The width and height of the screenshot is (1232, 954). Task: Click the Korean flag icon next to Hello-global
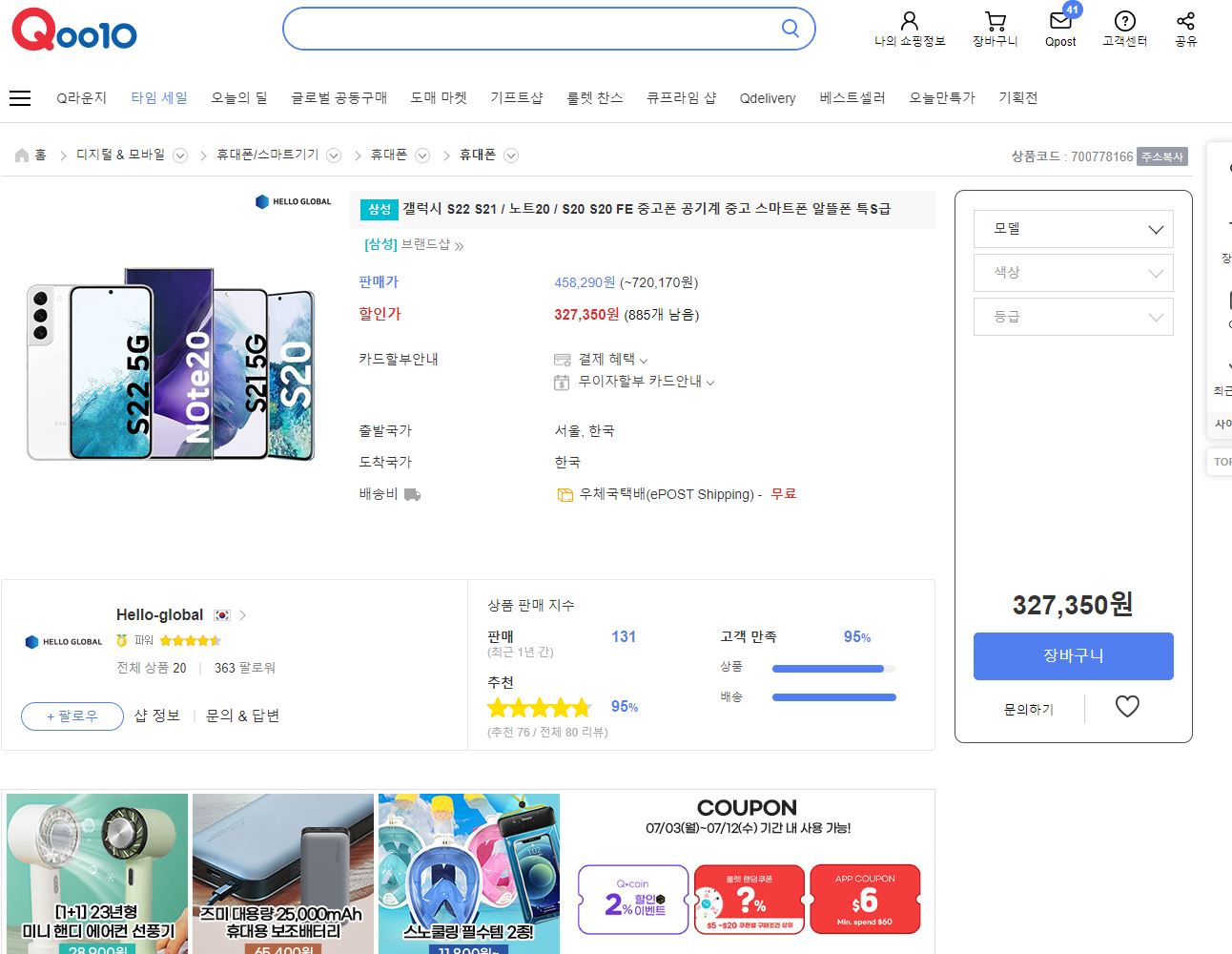tap(222, 615)
